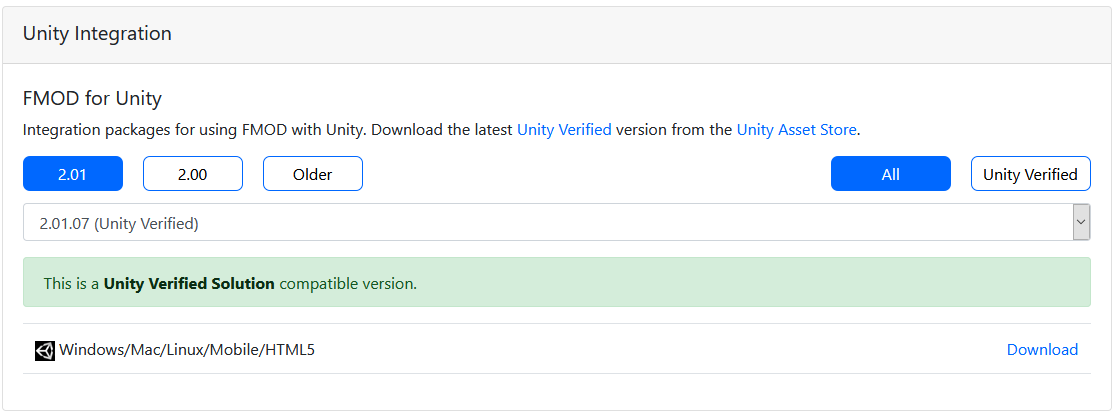Click the "compatible version" text in banner

(348, 284)
